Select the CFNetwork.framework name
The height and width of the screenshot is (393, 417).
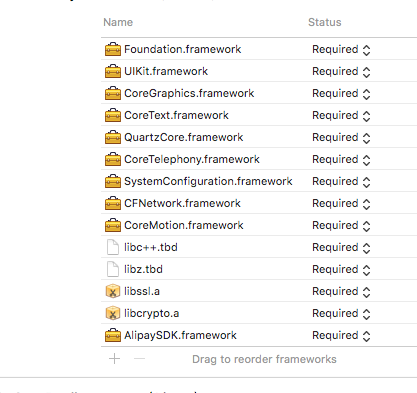click(182, 203)
